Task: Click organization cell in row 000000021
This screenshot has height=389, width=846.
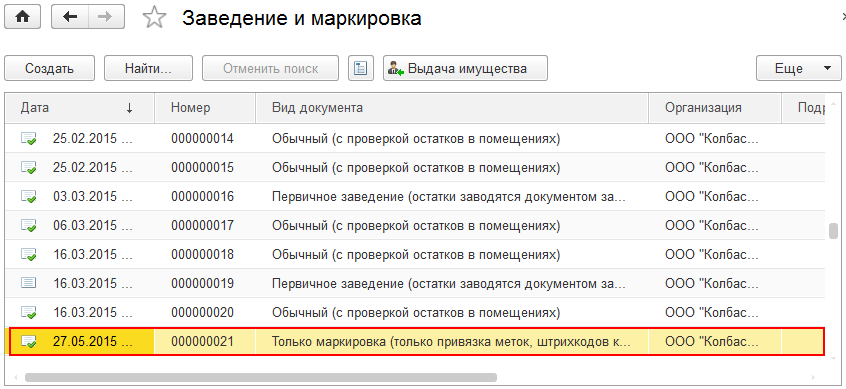Action: pos(715,341)
